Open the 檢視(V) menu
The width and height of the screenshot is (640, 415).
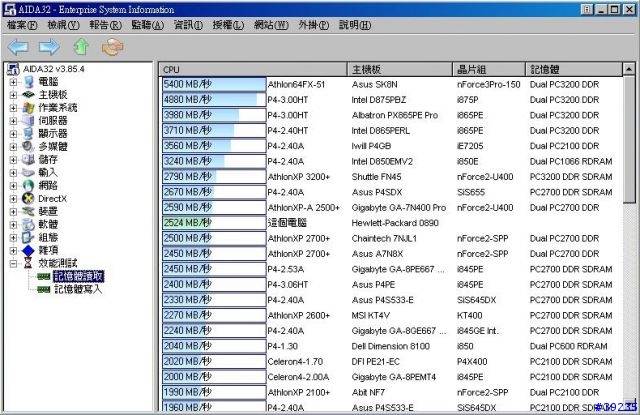[63, 25]
